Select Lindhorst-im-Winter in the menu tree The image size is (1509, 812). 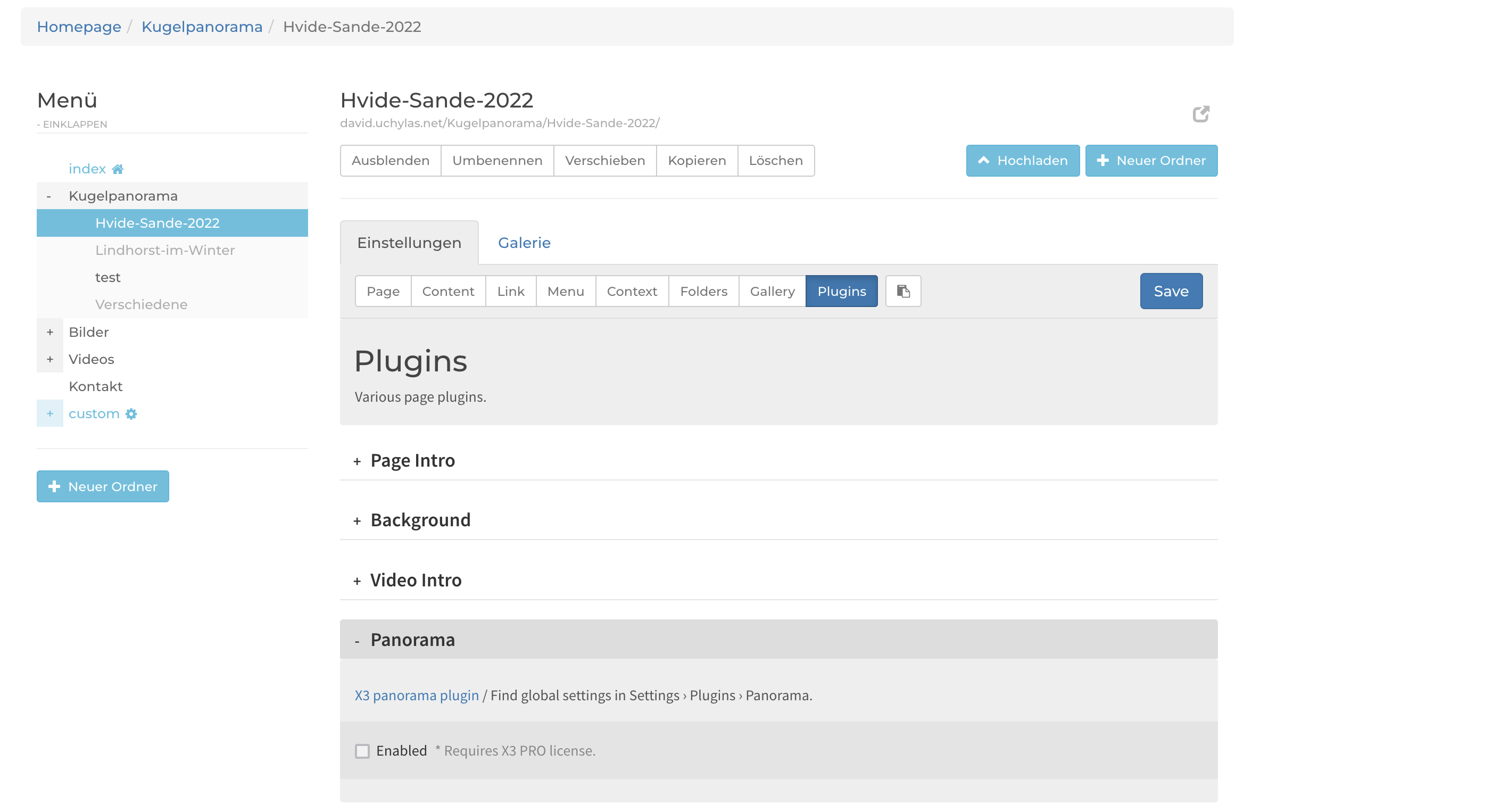(x=165, y=250)
